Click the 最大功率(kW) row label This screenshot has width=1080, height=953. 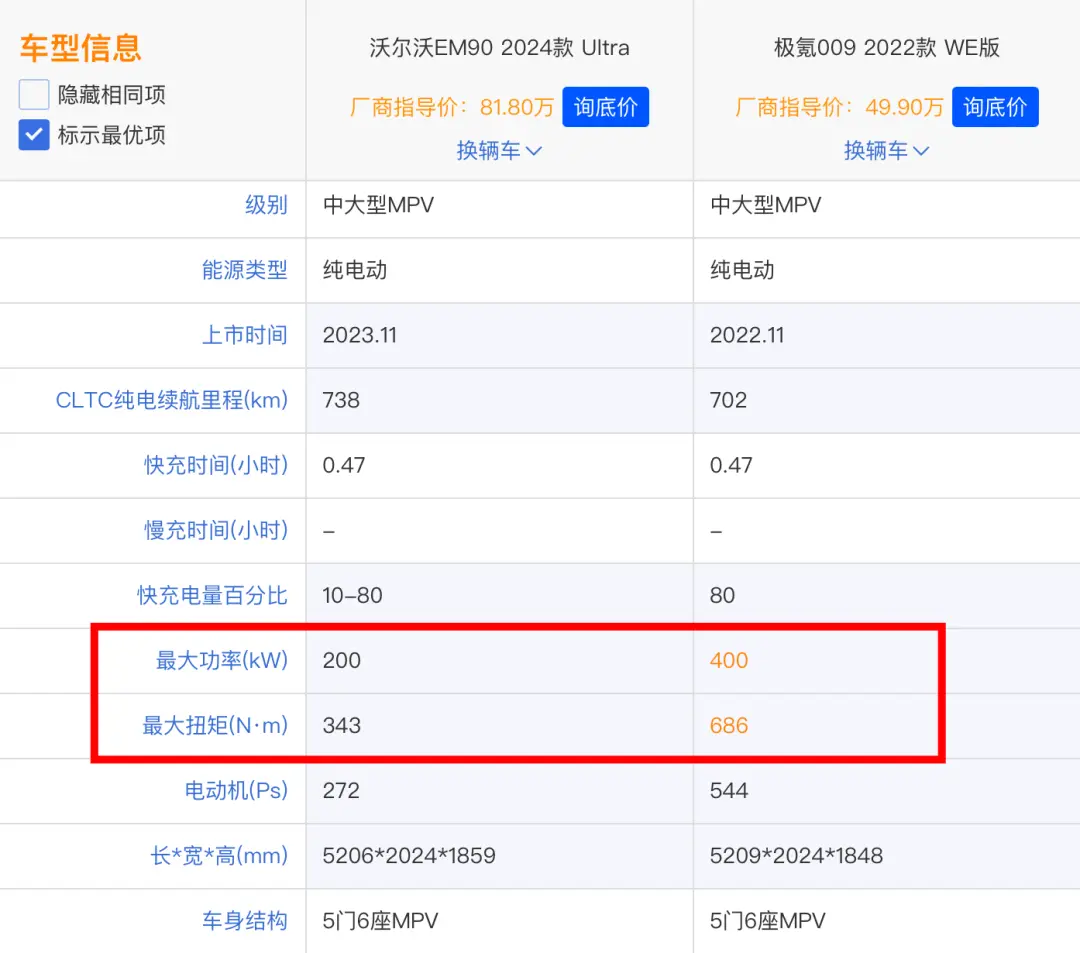[x=222, y=660]
